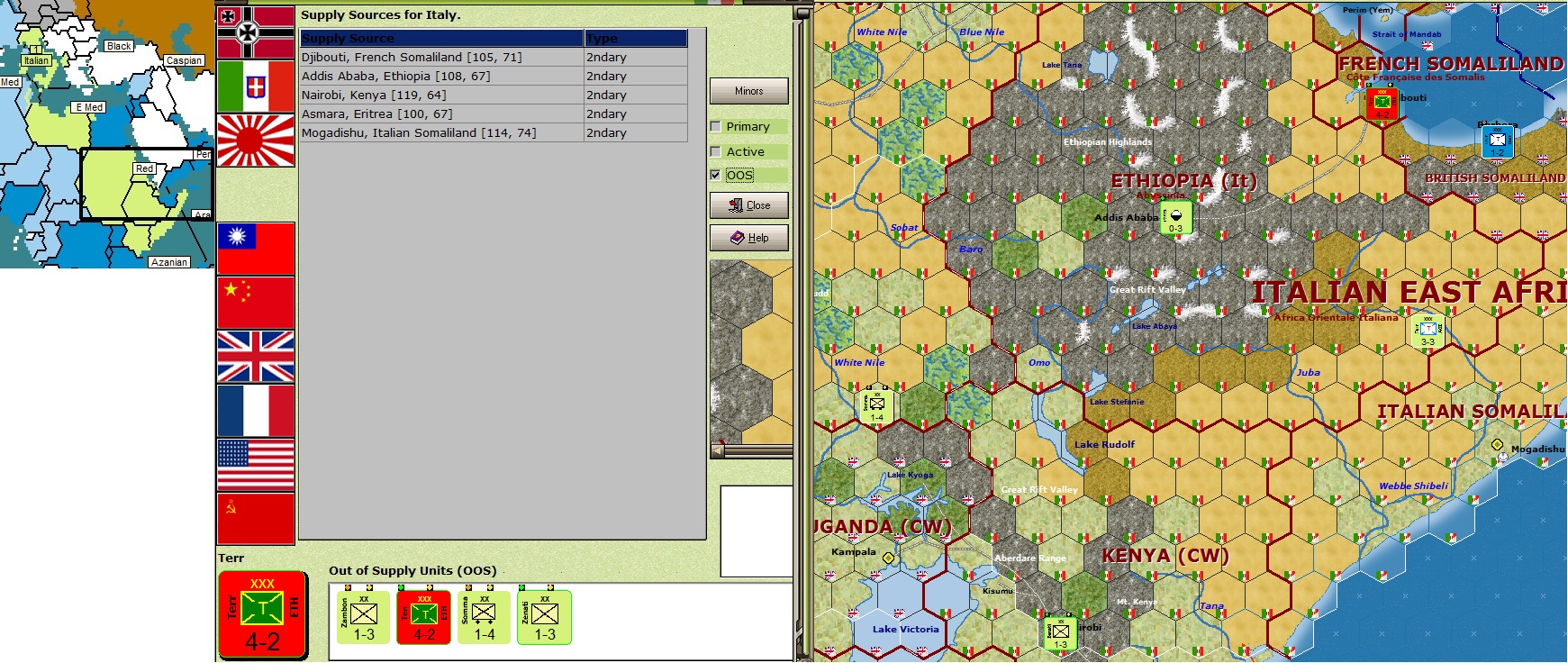The width and height of the screenshot is (1568, 663).
Task: Click the Caspian label on minimap
Action: pyautogui.click(x=184, y=61)
